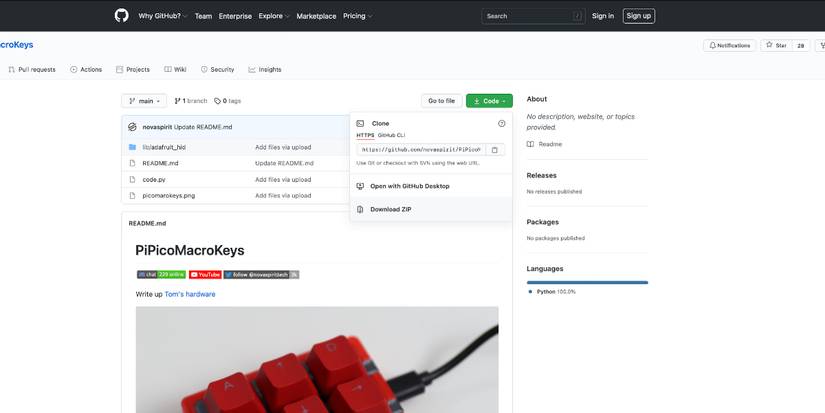Choose Open with GitHub Desktop
825x413 pixels.
pos(430,186)
